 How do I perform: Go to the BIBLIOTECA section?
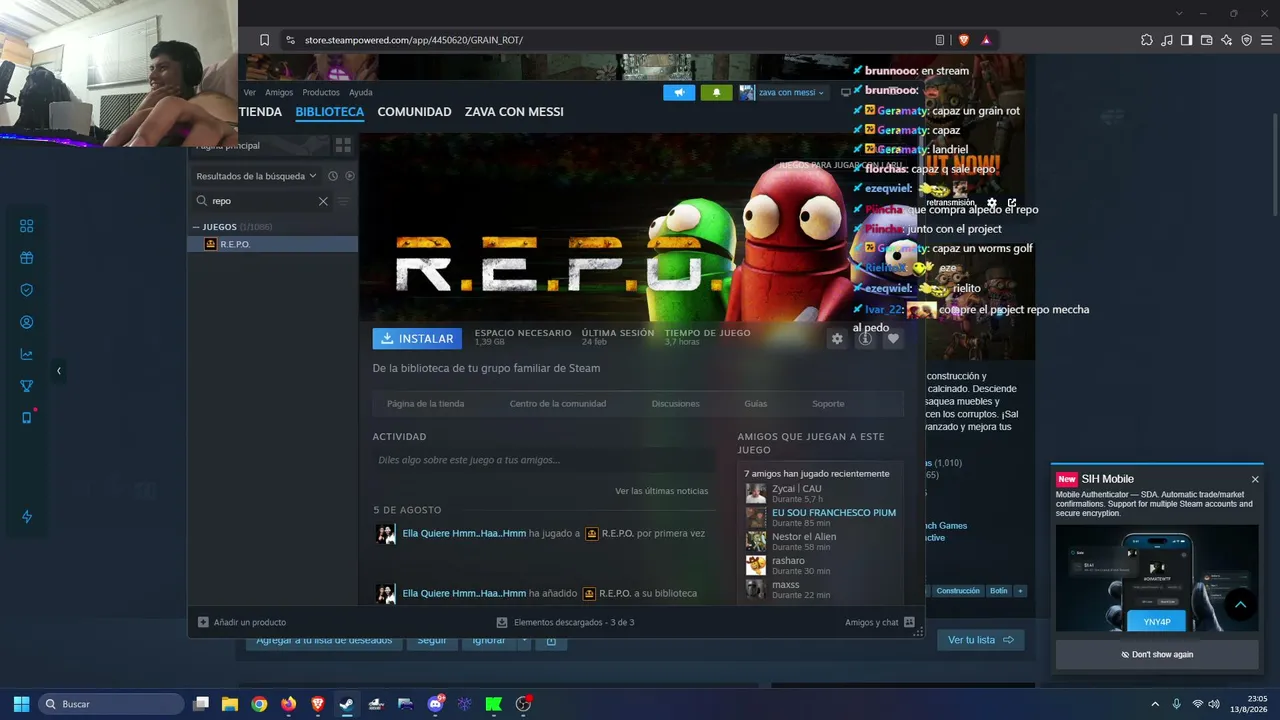point(330,112)
